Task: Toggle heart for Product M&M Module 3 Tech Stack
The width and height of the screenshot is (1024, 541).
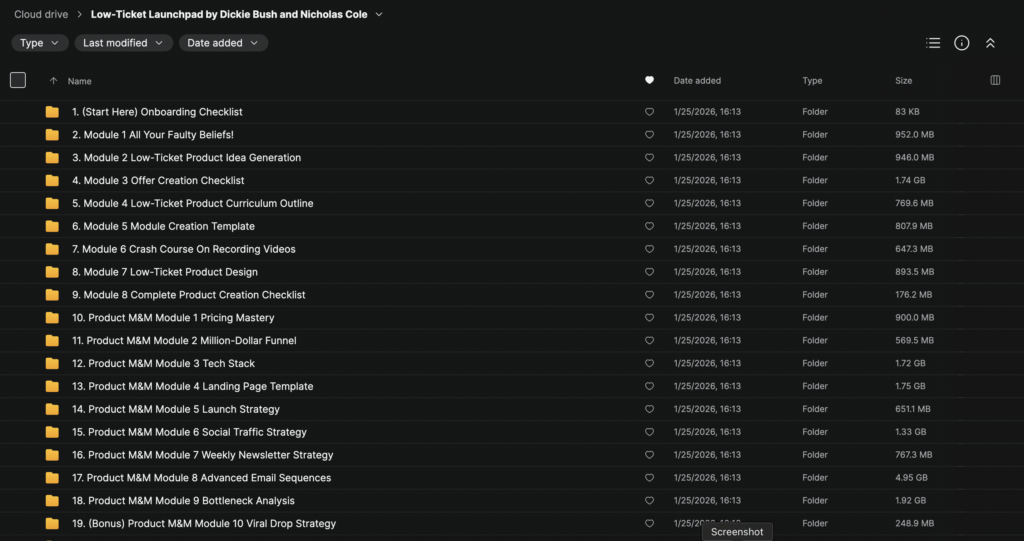Action: tap(649, 364)
